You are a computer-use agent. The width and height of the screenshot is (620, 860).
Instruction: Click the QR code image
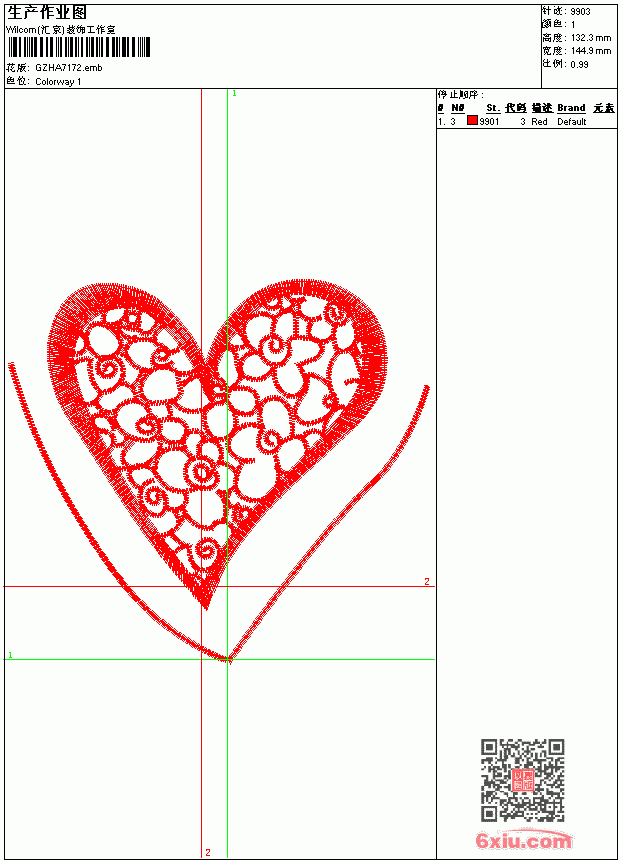pos(522,780)
